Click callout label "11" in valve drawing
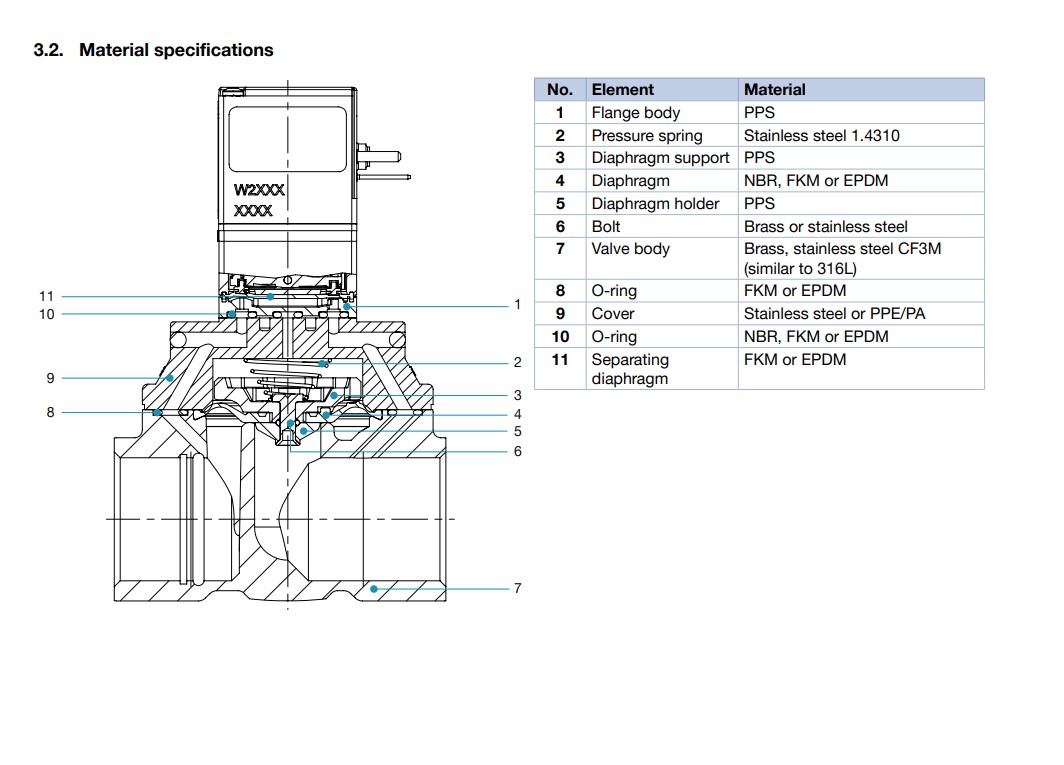Screen dimensions: 1064x765 tap(46, 297)
